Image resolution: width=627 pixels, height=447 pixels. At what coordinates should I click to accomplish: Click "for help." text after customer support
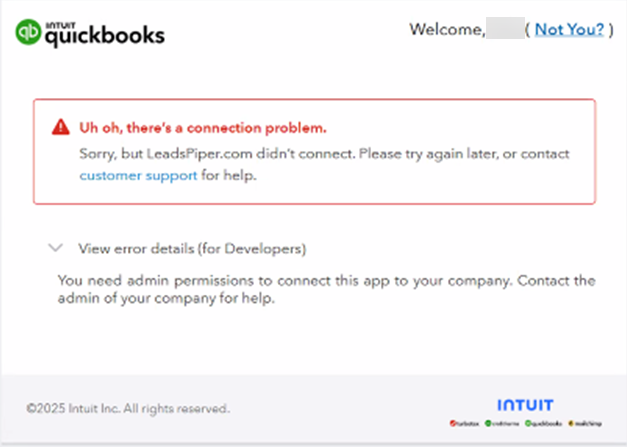[x=229, y=176]
